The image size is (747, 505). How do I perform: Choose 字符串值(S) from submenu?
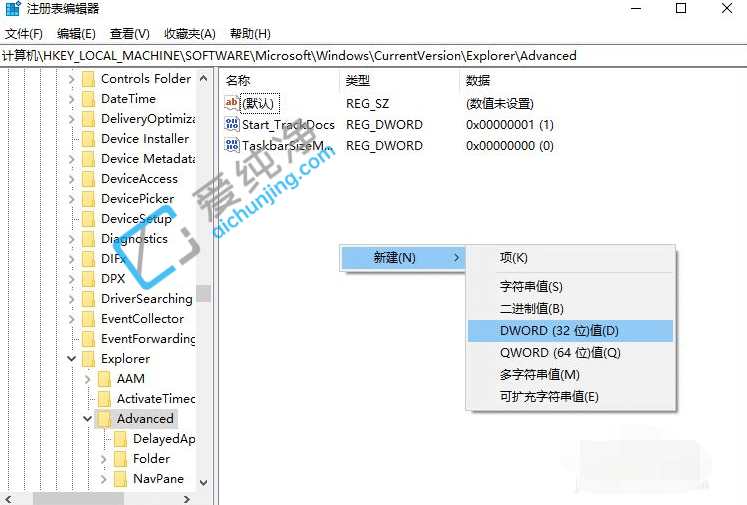tap(570, 286)
